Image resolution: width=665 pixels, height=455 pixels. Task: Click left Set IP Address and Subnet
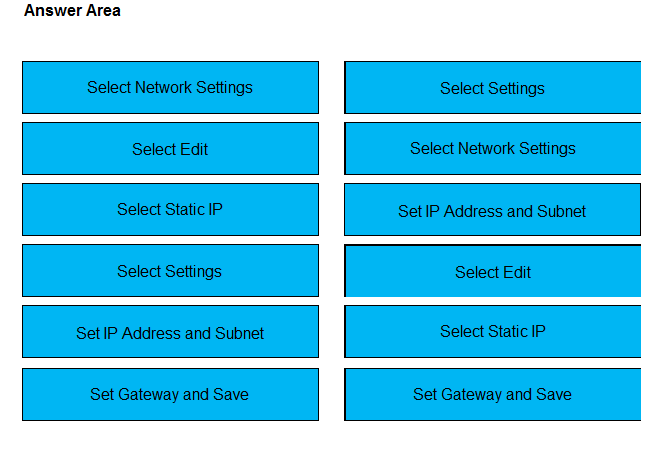click(170, 332)
